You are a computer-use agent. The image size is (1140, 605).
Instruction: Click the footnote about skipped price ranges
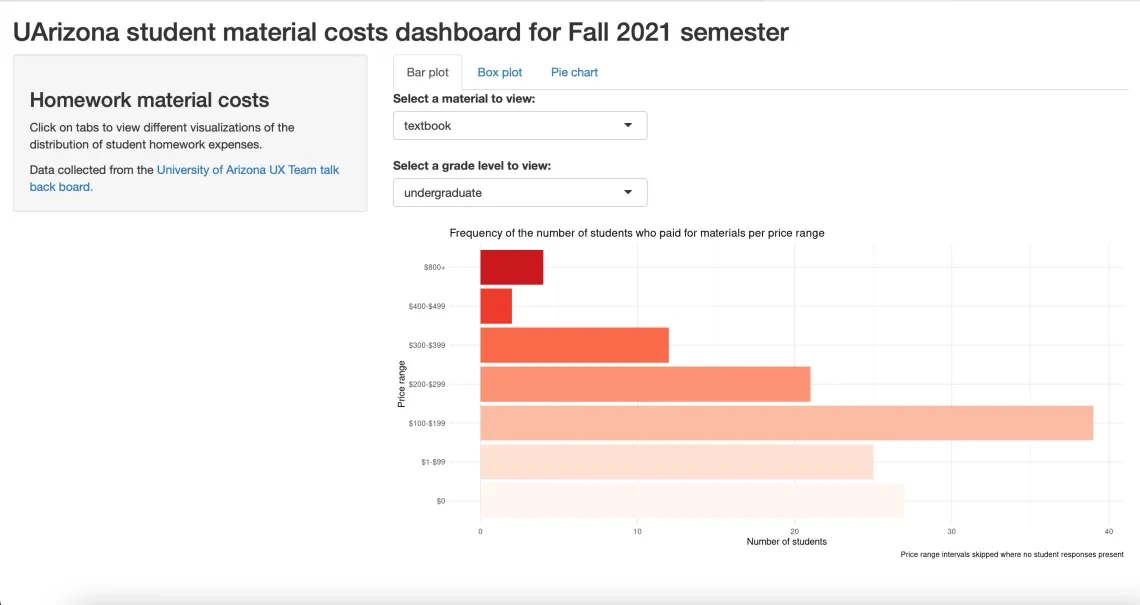[1013, 553]
